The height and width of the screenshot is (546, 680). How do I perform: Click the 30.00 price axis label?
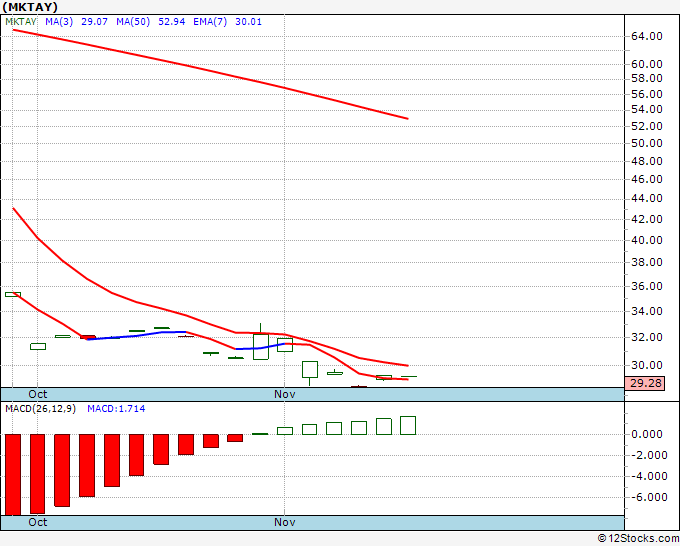(x=647, y=365)
